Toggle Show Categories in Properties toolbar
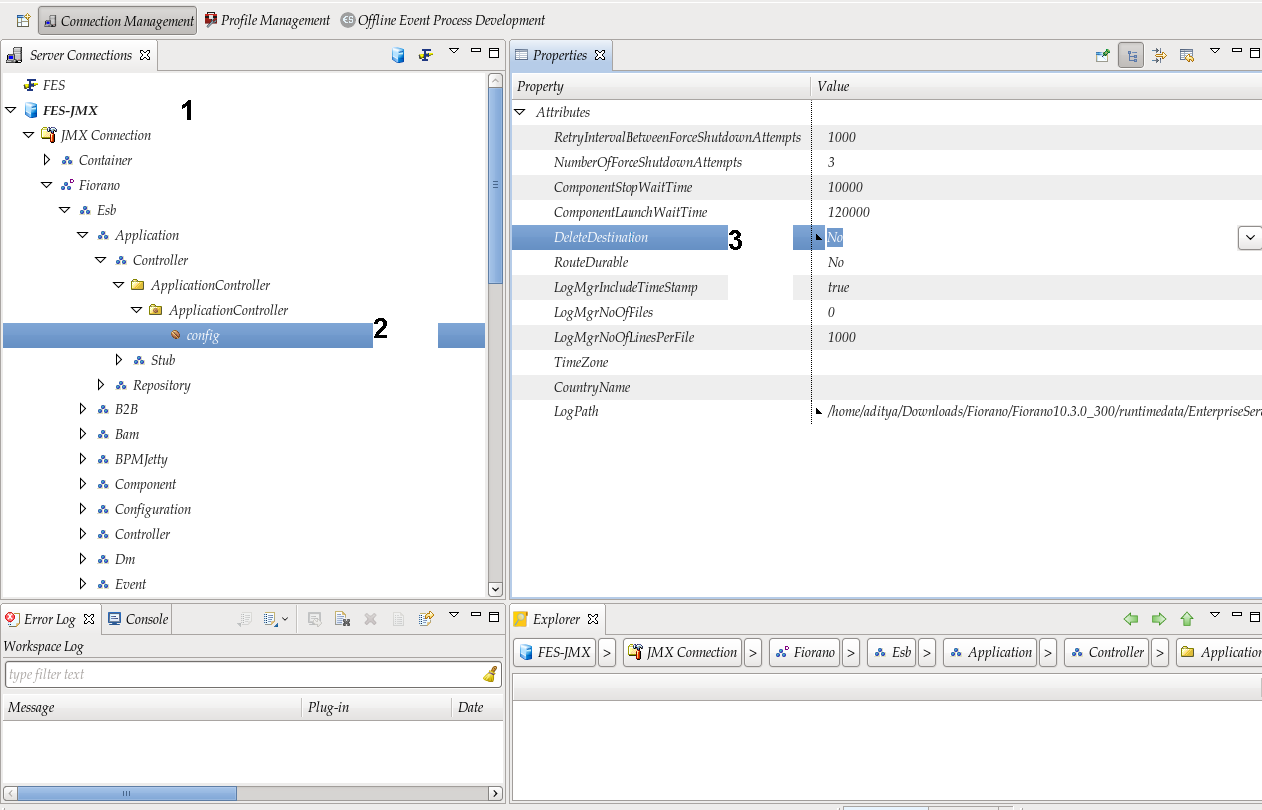 tap(1131, 55)
